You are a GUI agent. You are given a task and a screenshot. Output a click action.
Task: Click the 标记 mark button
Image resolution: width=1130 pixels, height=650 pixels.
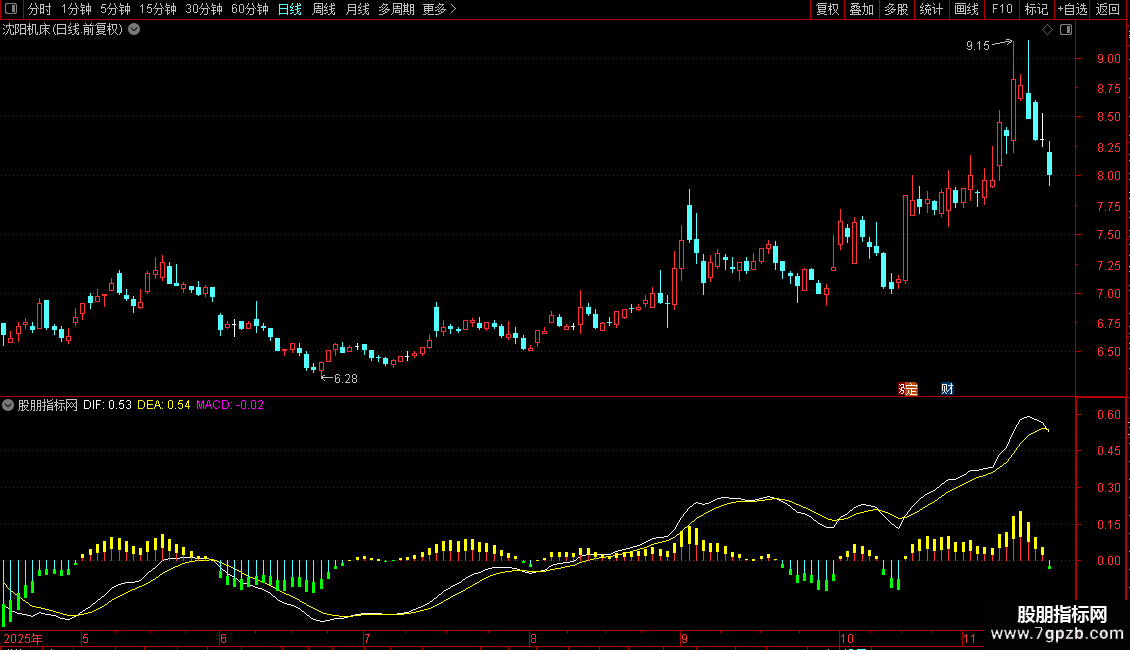(x=1036, y=9)
